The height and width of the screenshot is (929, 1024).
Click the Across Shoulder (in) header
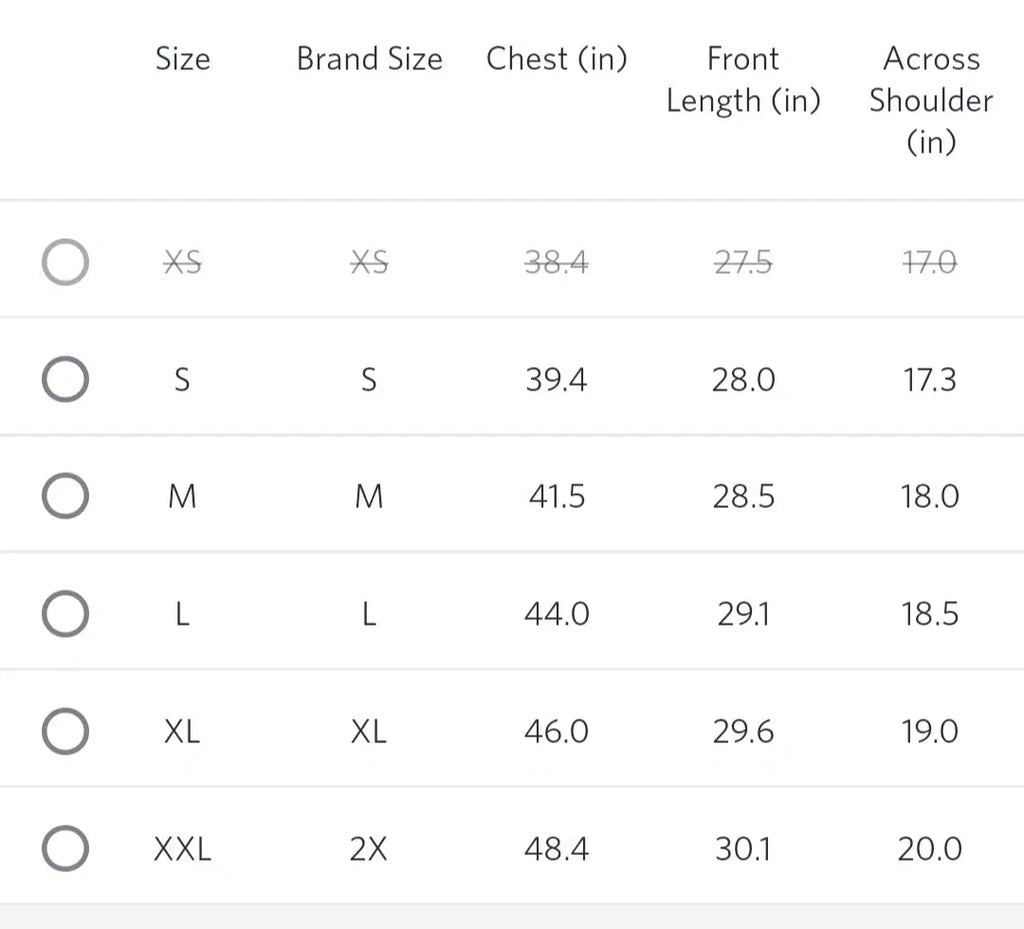point(930,100)
